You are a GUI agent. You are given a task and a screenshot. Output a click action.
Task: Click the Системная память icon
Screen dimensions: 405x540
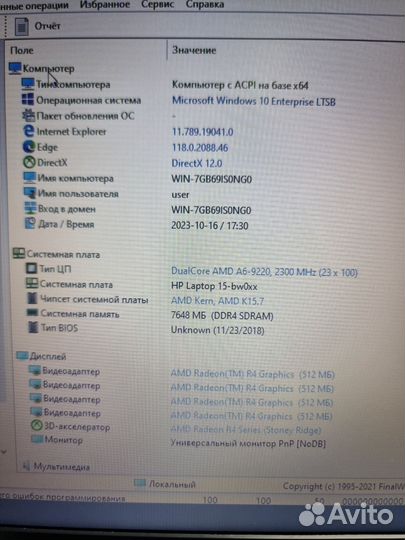tap(33, 313)
